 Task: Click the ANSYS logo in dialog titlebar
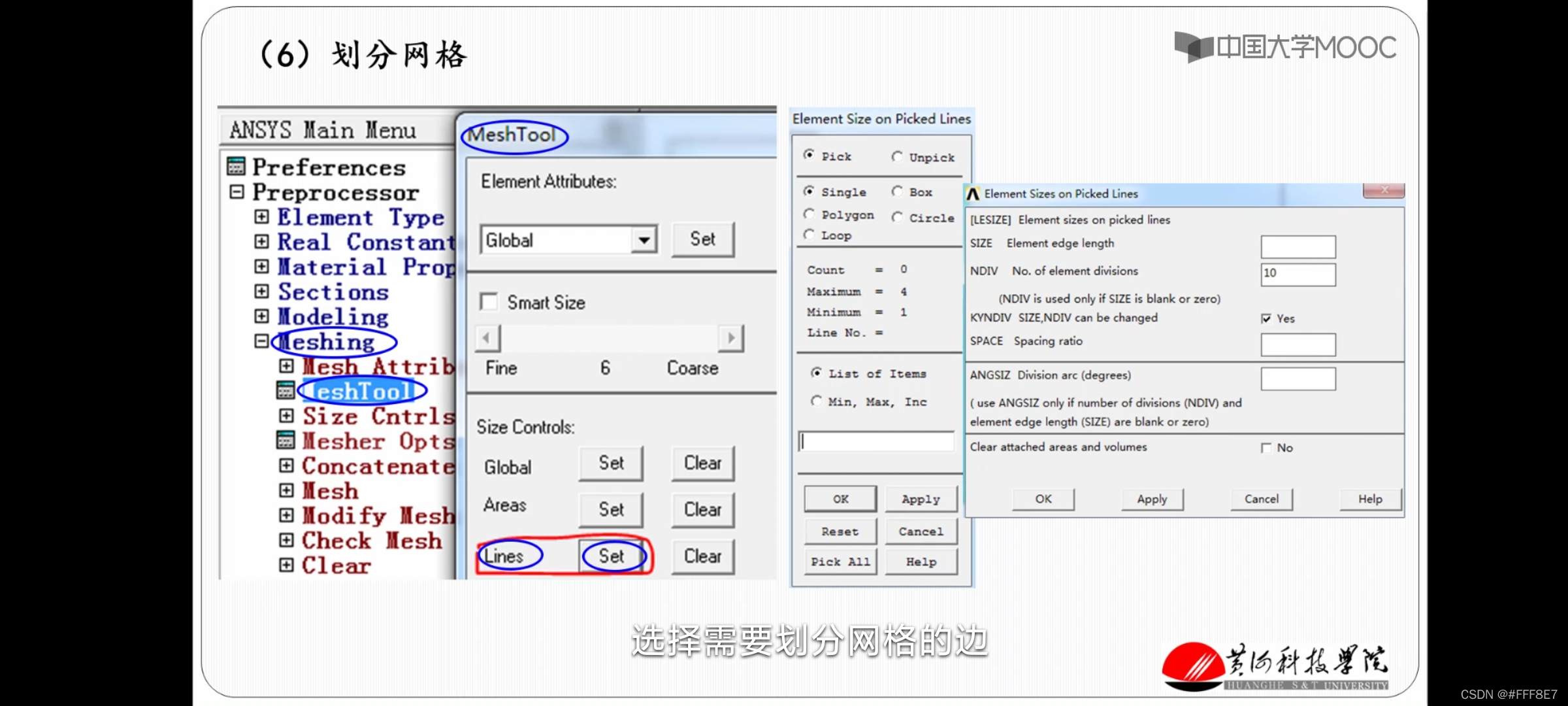click(x=973, y=194)
